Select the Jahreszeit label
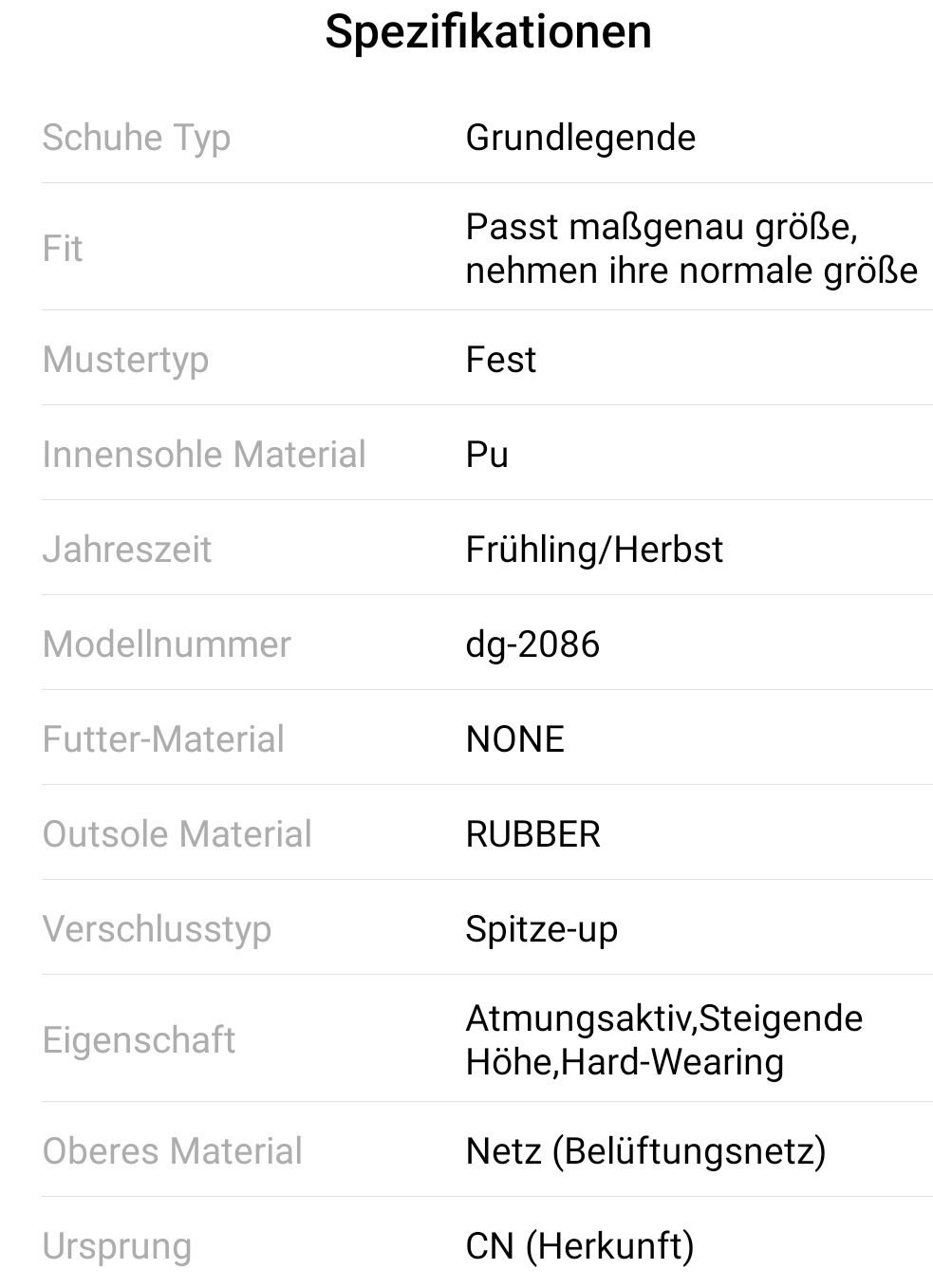This screenshot has height=1288, width=933. pos(126,550)
